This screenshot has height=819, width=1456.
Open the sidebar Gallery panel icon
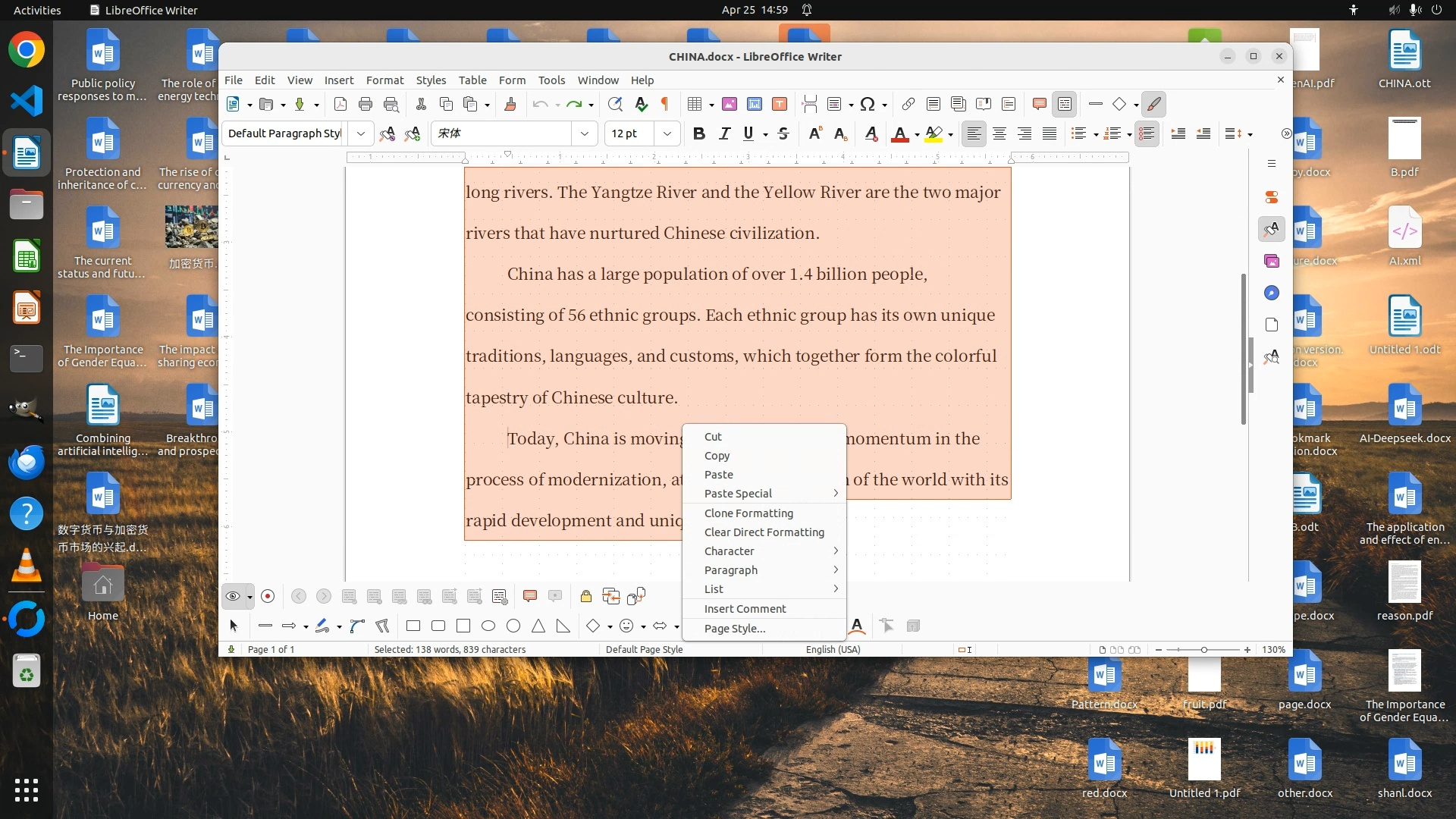pyautogui.click(x=1272, y=261)
